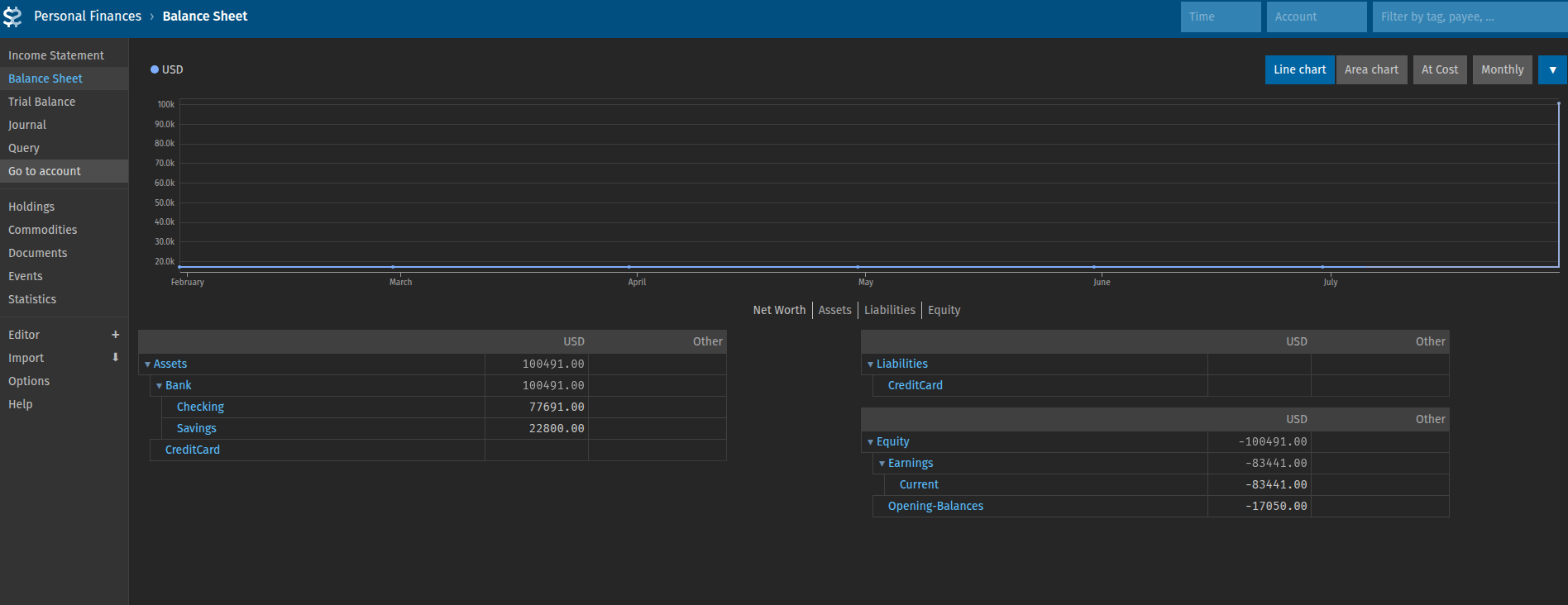Click the plus icon next to Editor
Image resolution: width=1568 pixels, height=605 pixels.
pos(116,335)
